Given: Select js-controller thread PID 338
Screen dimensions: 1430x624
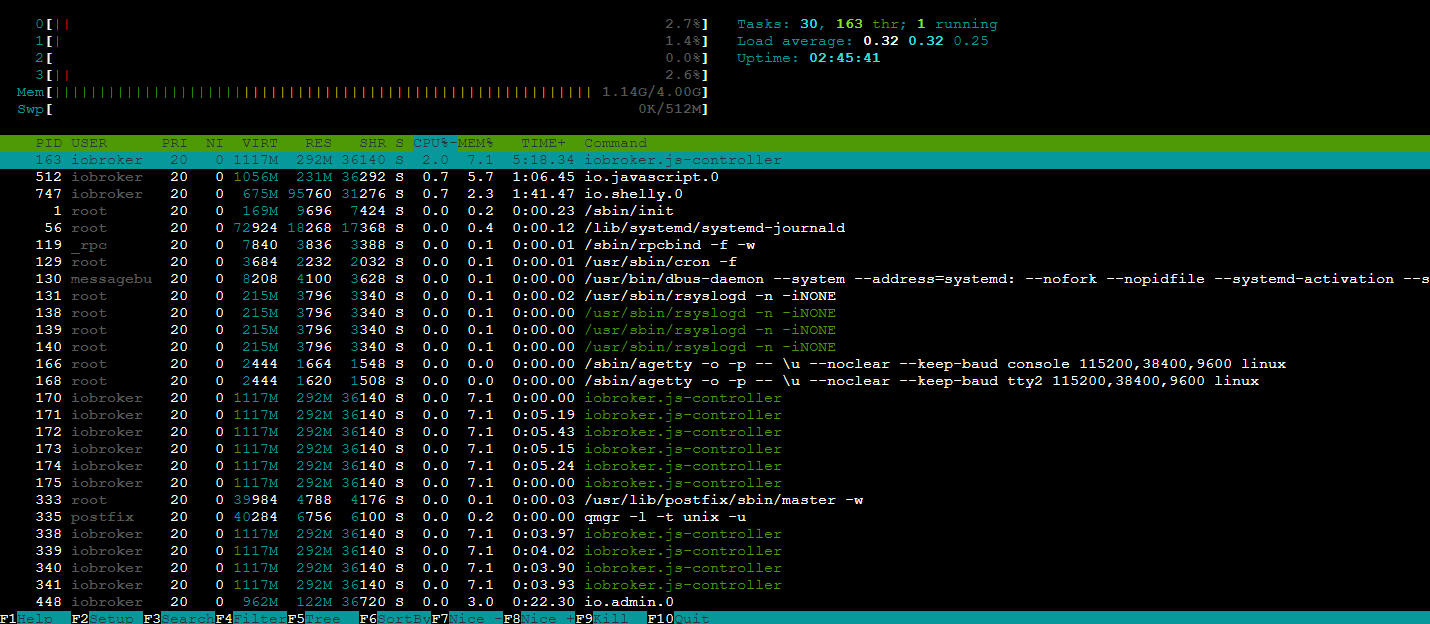Looking at the screenshot, I should 715,534.
